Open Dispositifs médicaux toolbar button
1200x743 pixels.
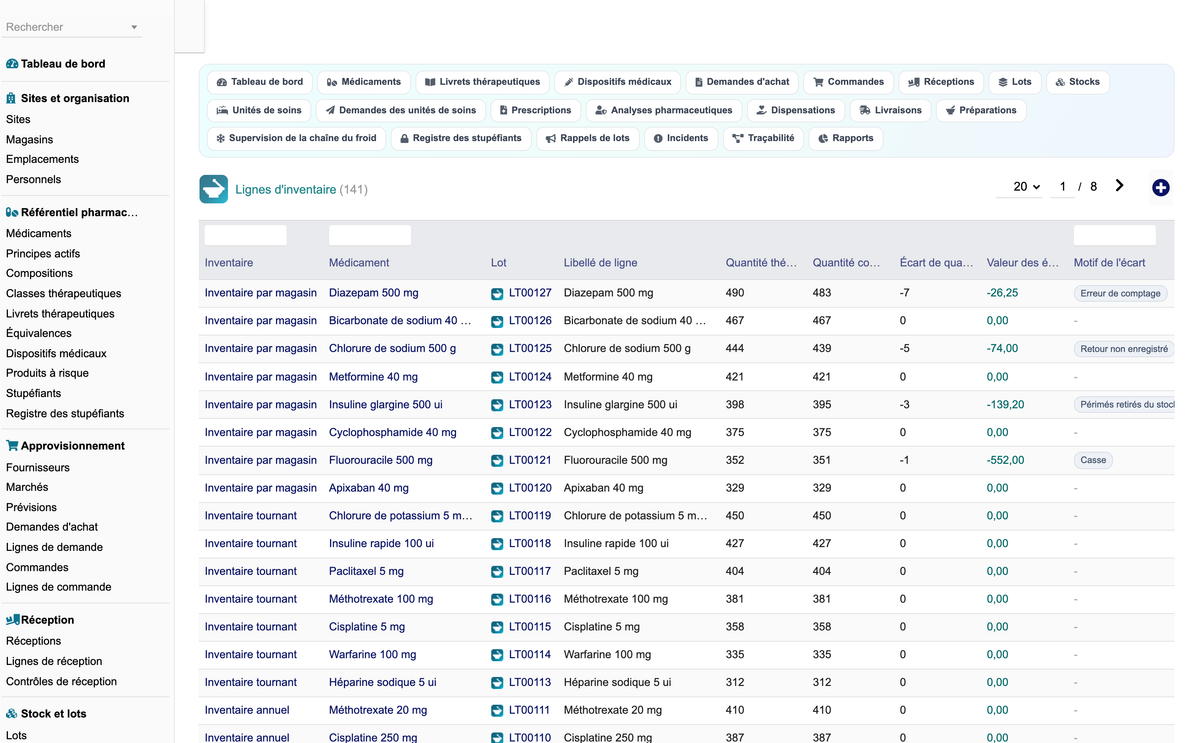click(618, 82)
